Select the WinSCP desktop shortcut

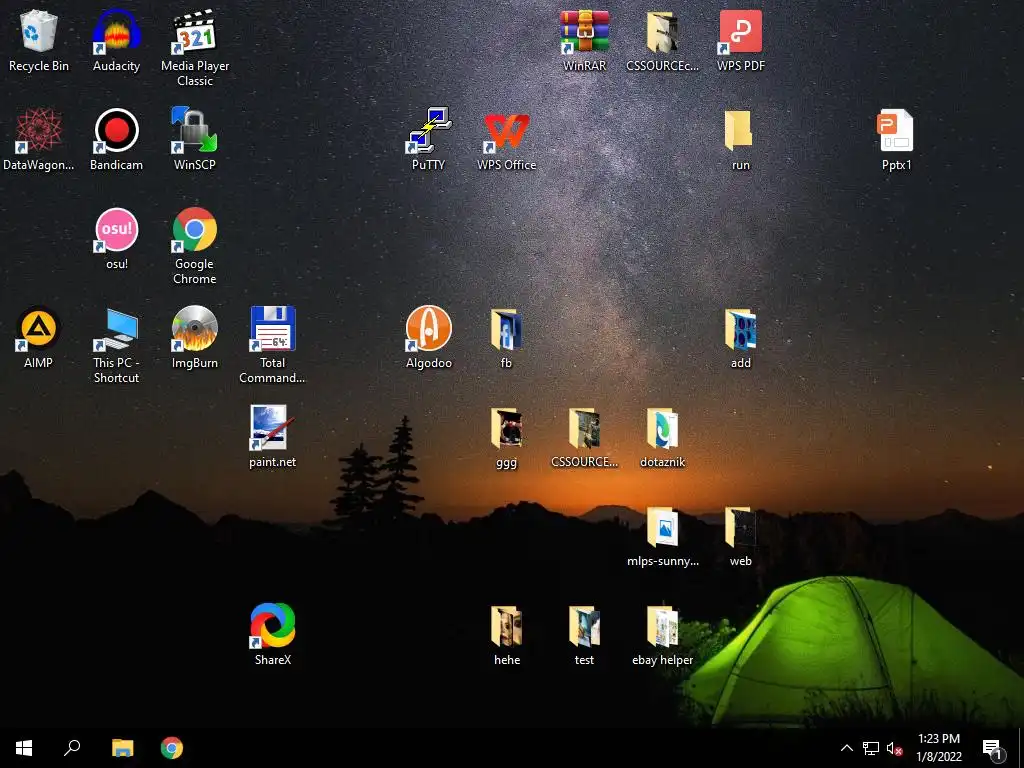(x=195, y=139)
